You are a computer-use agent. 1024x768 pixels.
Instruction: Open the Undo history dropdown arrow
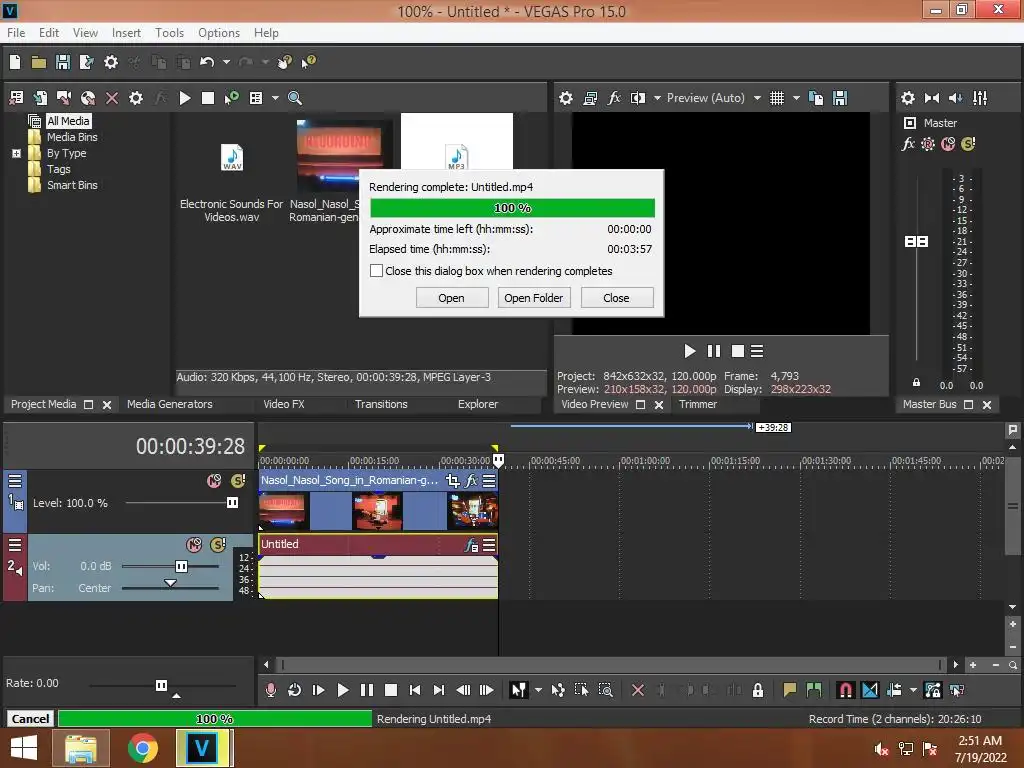[226, 62]
